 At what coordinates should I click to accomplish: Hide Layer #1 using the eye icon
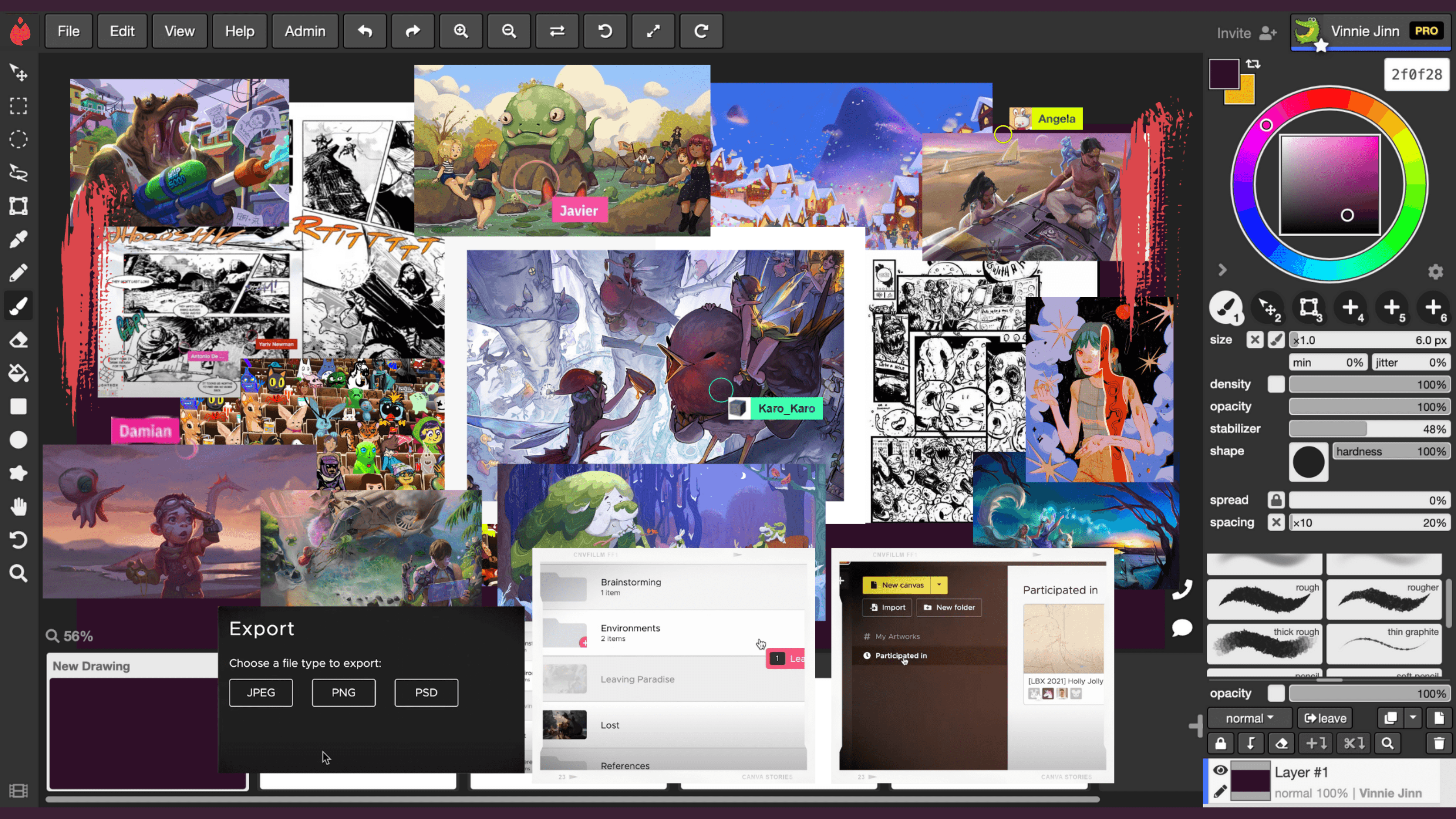click(x=1220, y=770)
